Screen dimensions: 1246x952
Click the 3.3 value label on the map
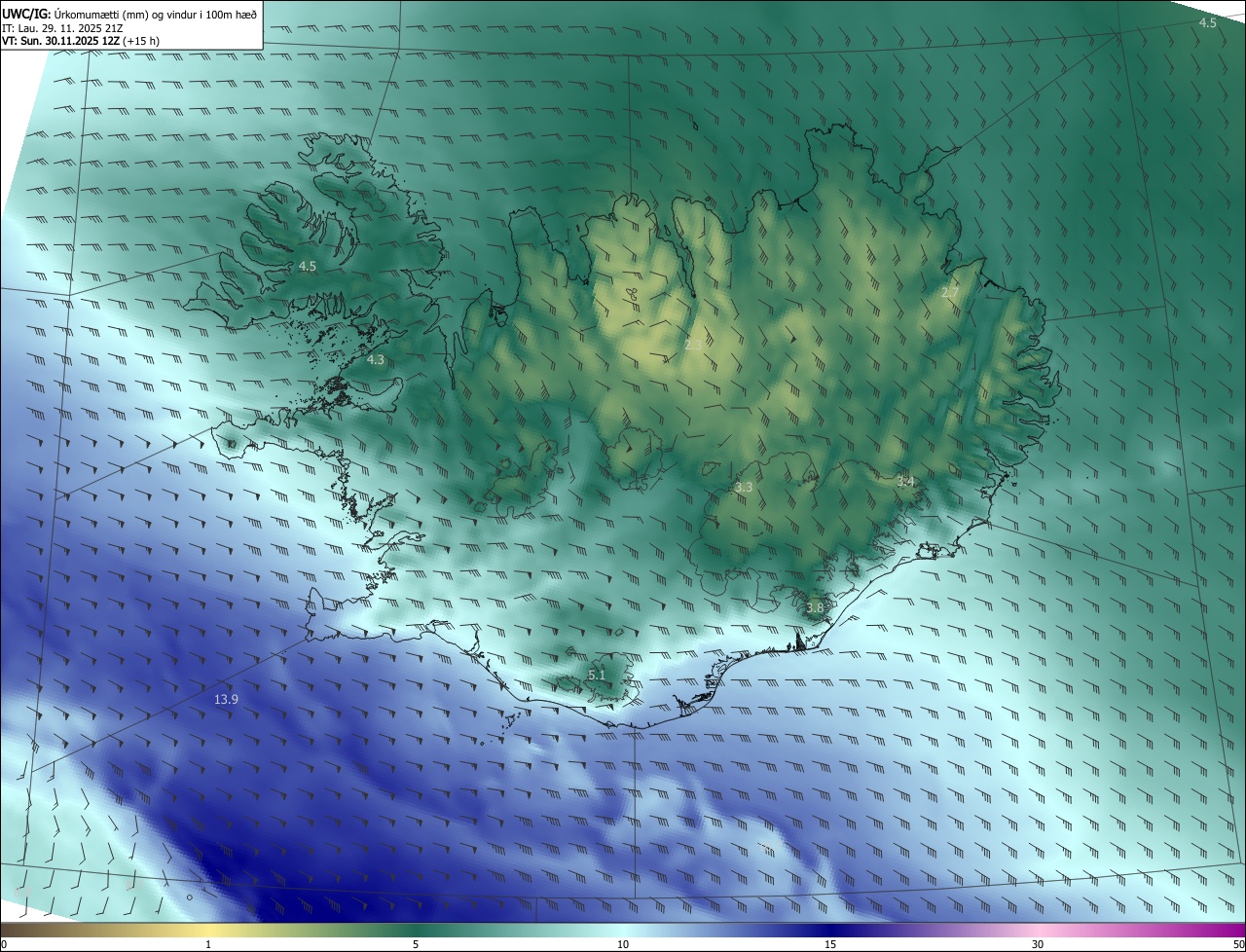(744, 487)
